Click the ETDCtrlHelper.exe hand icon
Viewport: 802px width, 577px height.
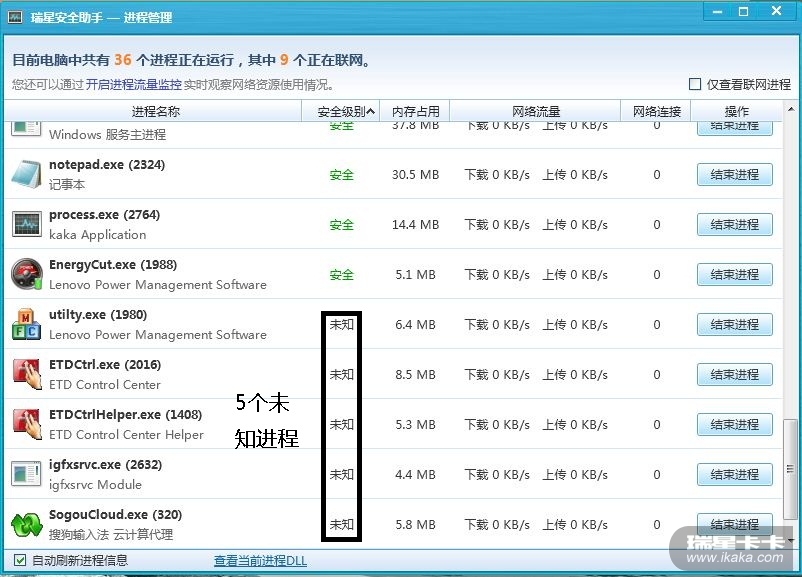point(26,424)
